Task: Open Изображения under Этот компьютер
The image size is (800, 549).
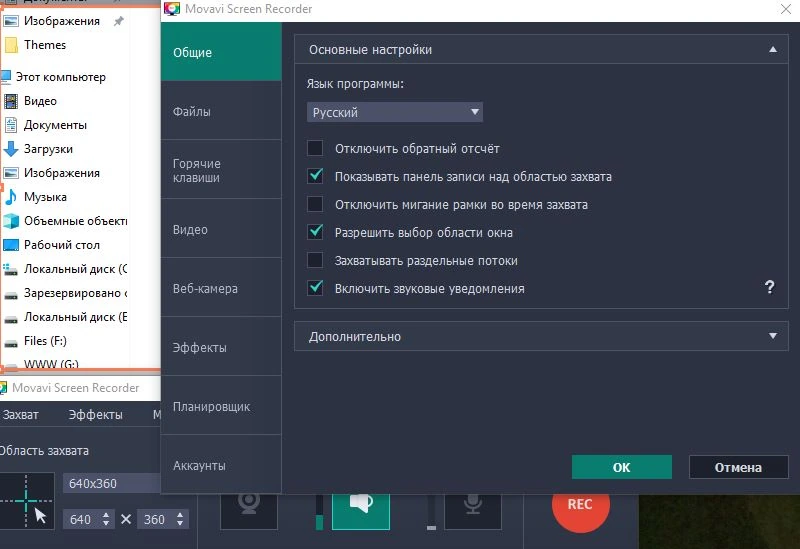Action: [x=62, y=173]
